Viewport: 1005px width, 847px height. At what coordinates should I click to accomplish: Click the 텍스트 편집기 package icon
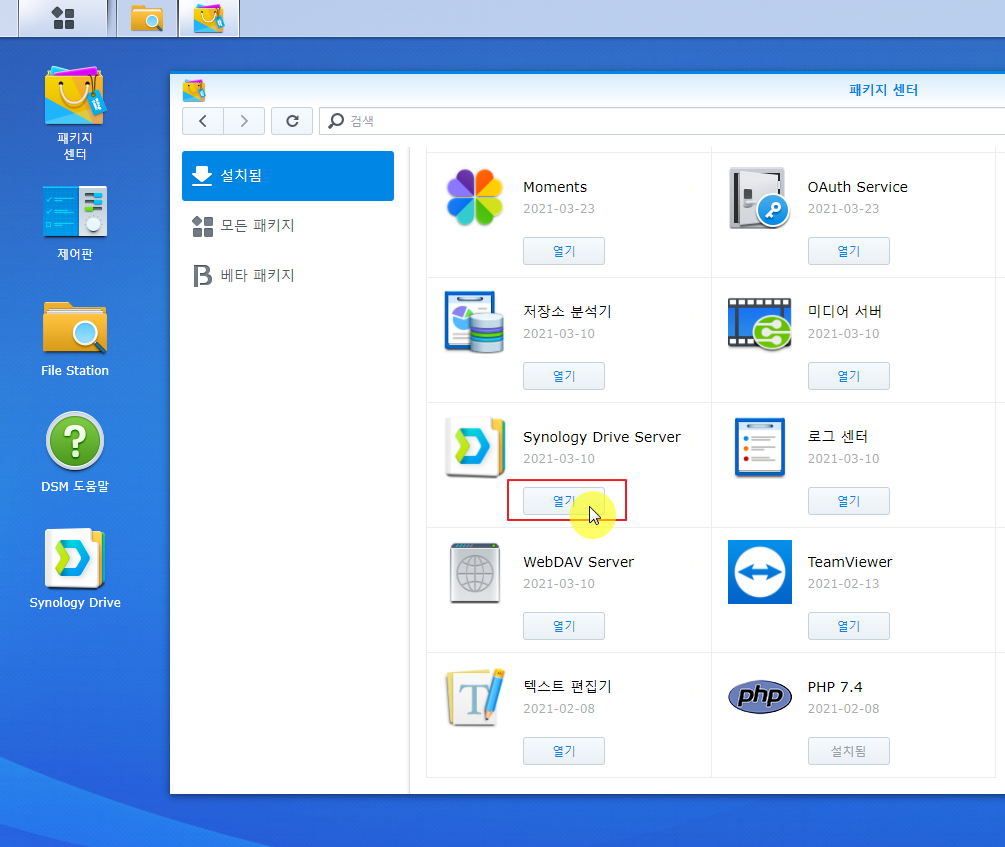pos(475,697)
